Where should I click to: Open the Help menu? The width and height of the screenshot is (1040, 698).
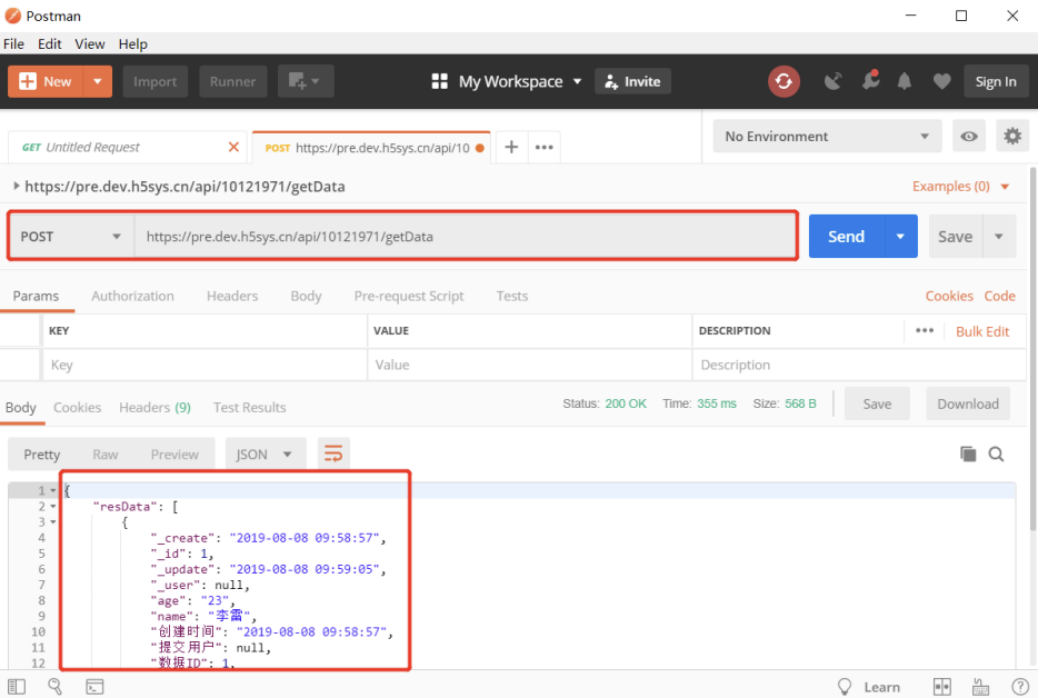click(133, 44)
